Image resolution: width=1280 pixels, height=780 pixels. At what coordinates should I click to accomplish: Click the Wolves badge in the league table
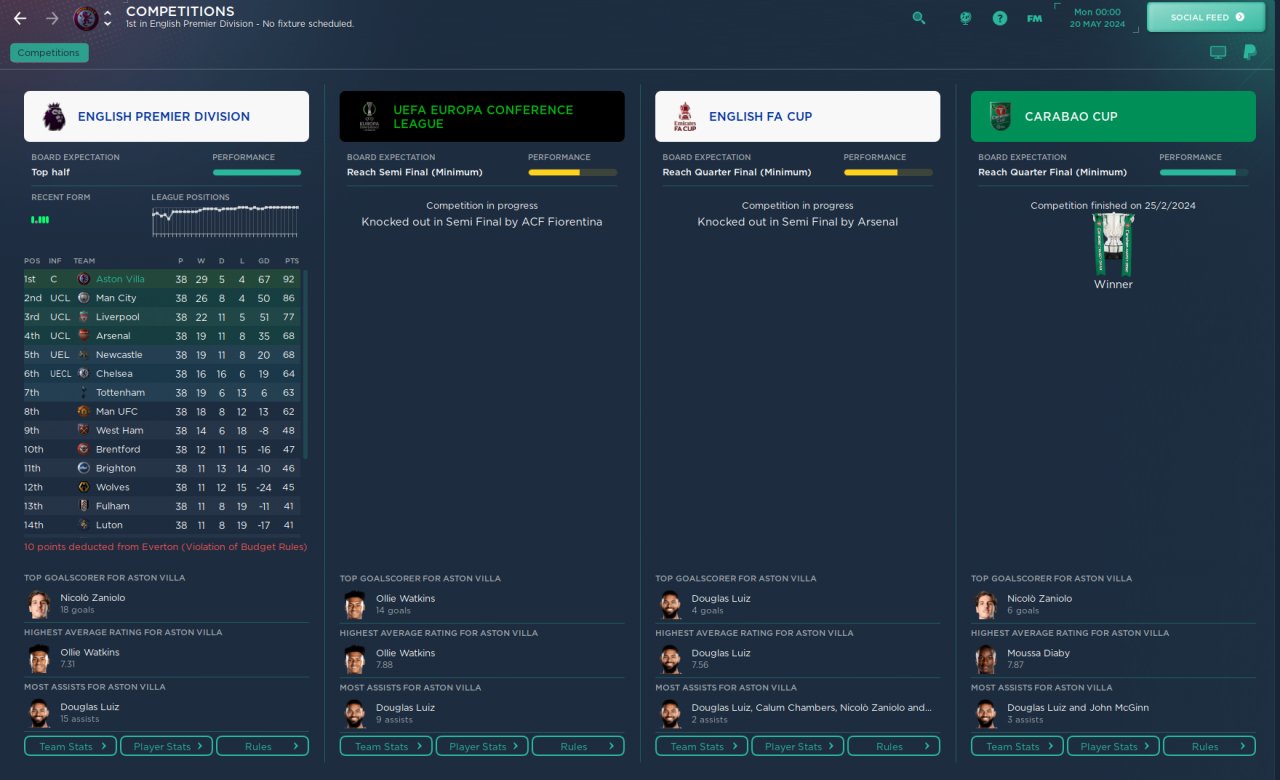tap(84, 487)
